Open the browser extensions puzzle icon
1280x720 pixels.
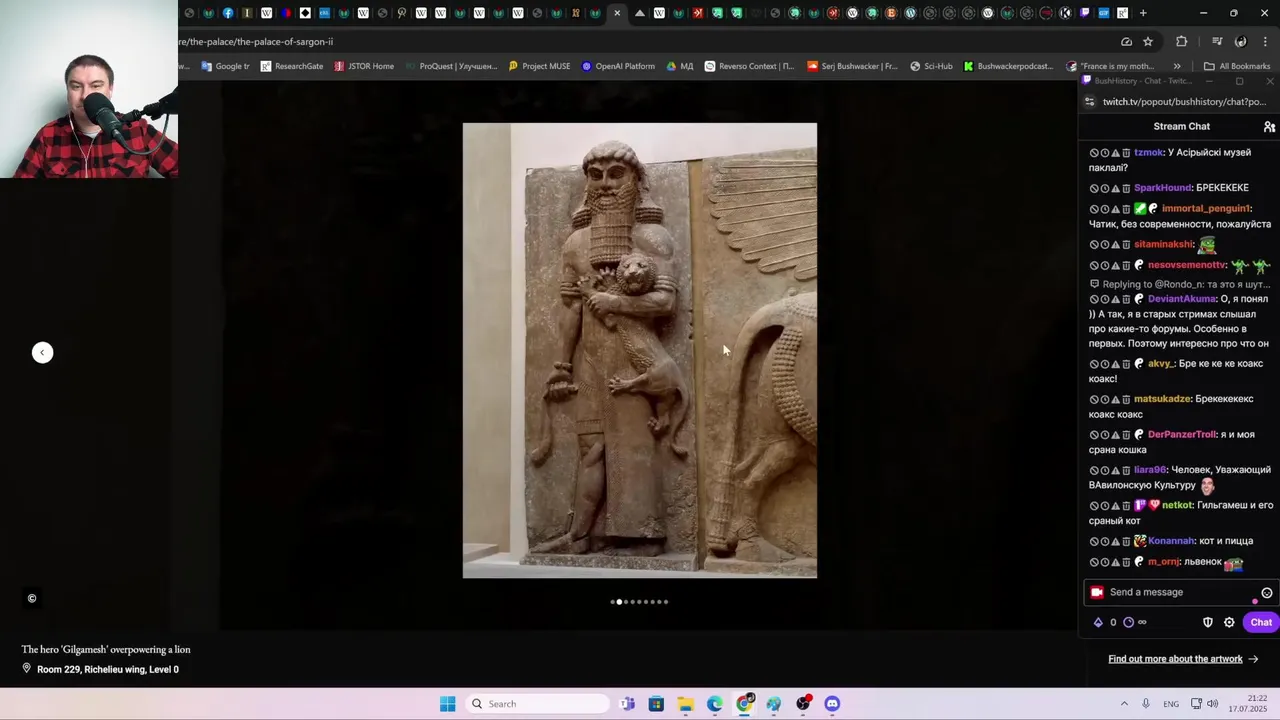pos(1182,42)
